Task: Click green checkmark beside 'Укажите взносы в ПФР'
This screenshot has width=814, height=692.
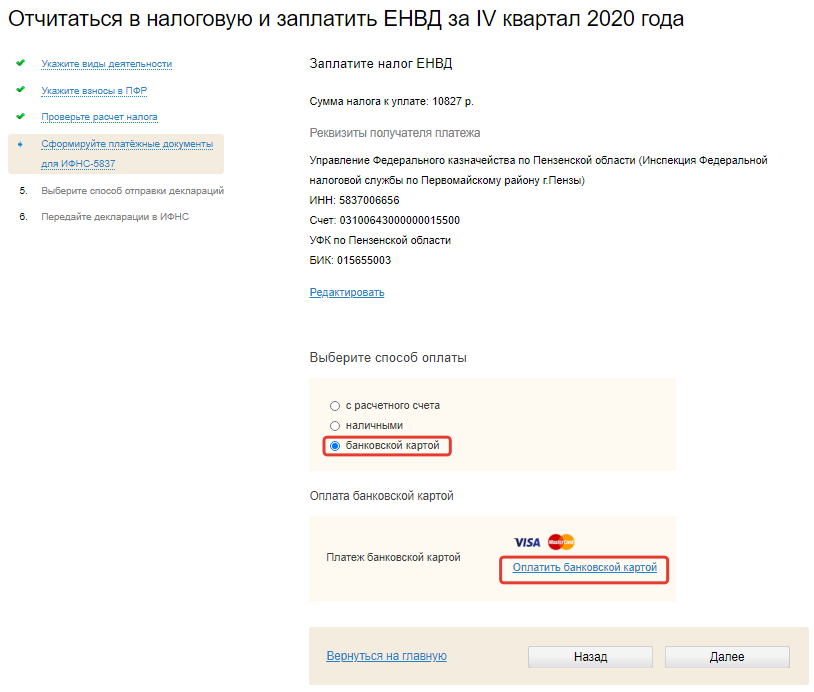Action: click(x=21, y=90)
